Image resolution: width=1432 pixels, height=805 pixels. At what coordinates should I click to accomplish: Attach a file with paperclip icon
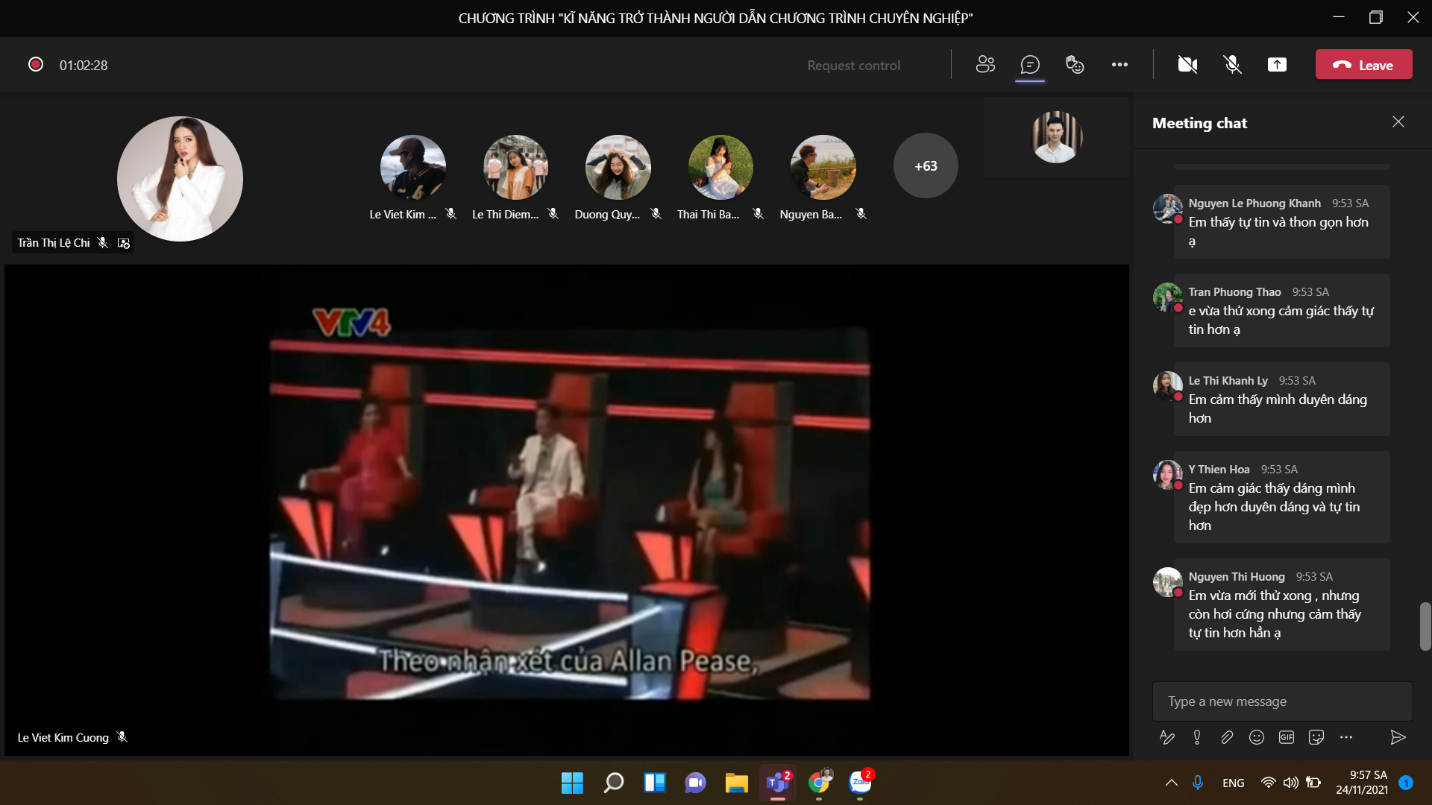(x=1227, y=738)
